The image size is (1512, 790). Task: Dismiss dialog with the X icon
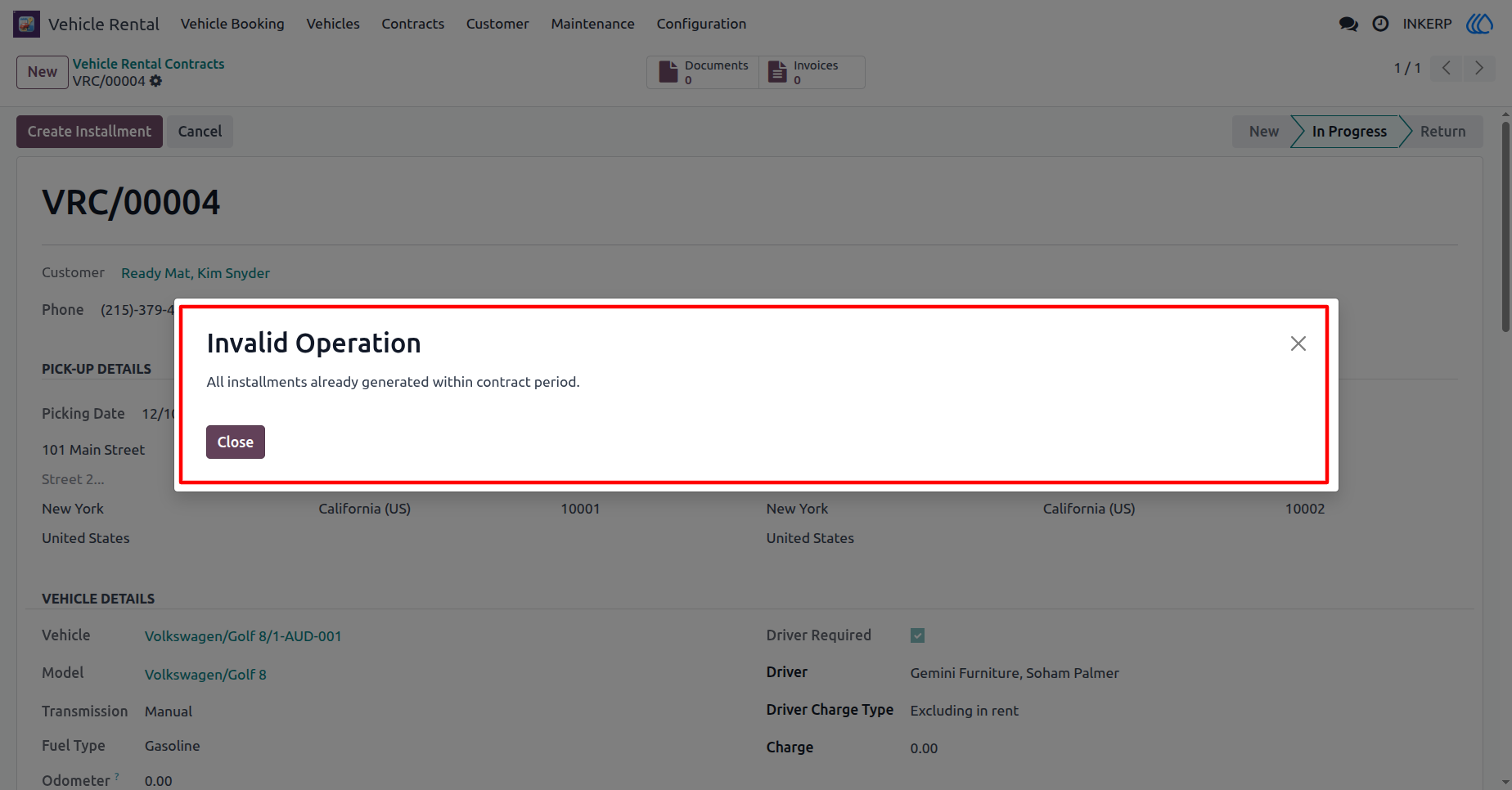pyautogui.click(x=1298, y=343)
